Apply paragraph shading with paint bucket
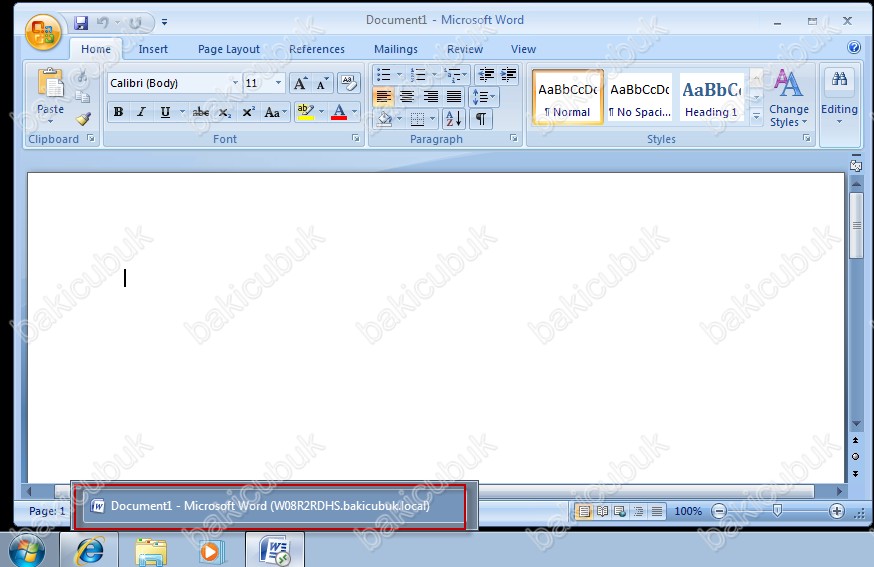 click(384, 119)
